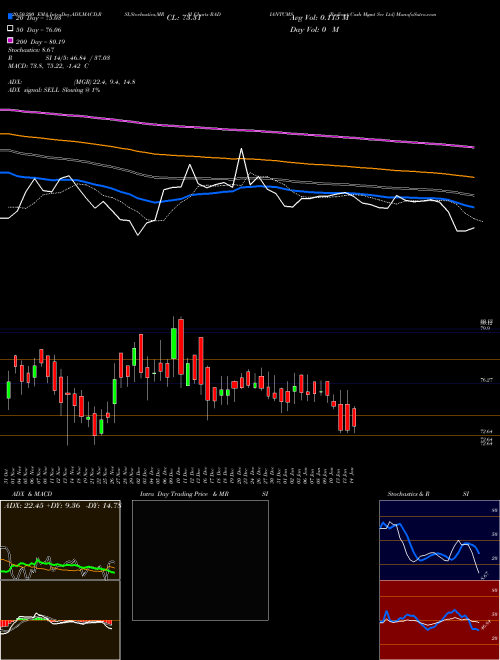Open the red RSI chart panel
This screenshot has width=500, height=660.
click(x=439, y=620)
